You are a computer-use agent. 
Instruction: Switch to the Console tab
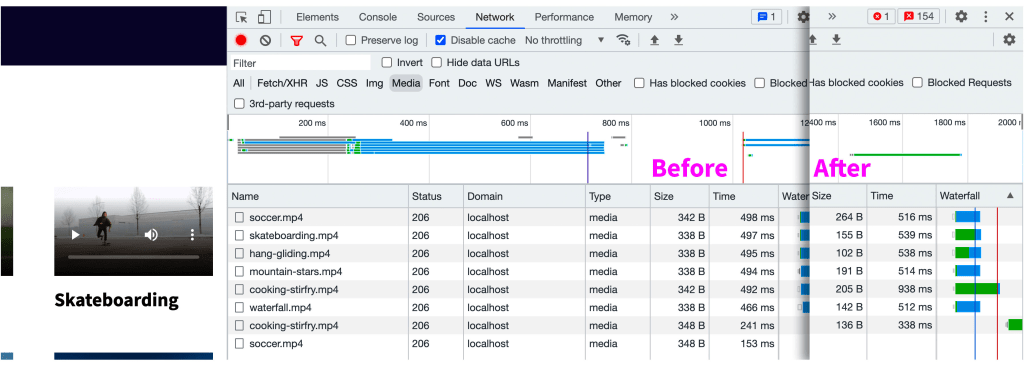click(x=377, y=17)
